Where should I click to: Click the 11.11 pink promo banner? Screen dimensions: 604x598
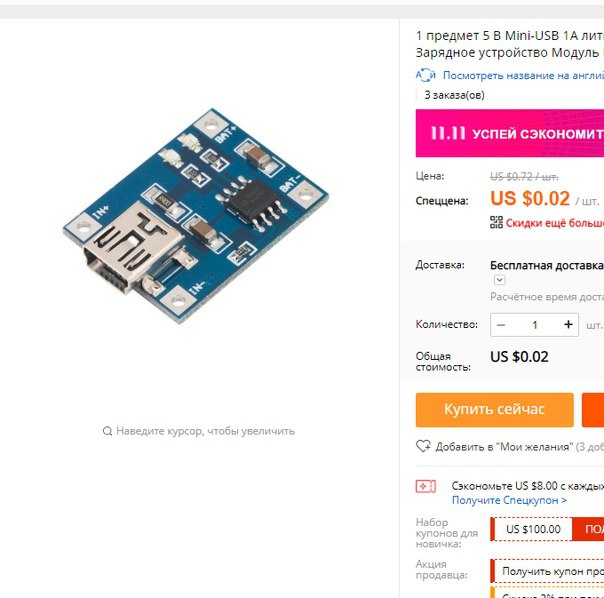[x=510, y=133]
